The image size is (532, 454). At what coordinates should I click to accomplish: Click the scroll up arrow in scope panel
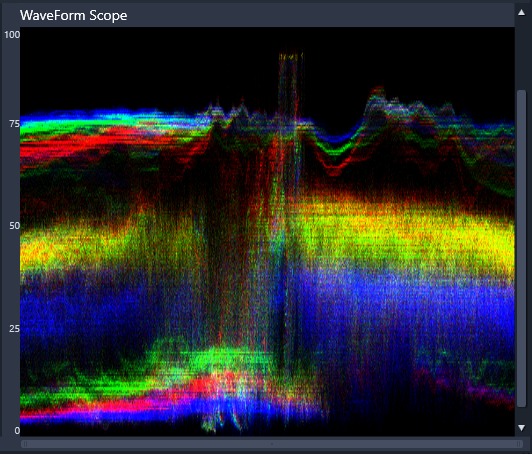tap(521, 13)
